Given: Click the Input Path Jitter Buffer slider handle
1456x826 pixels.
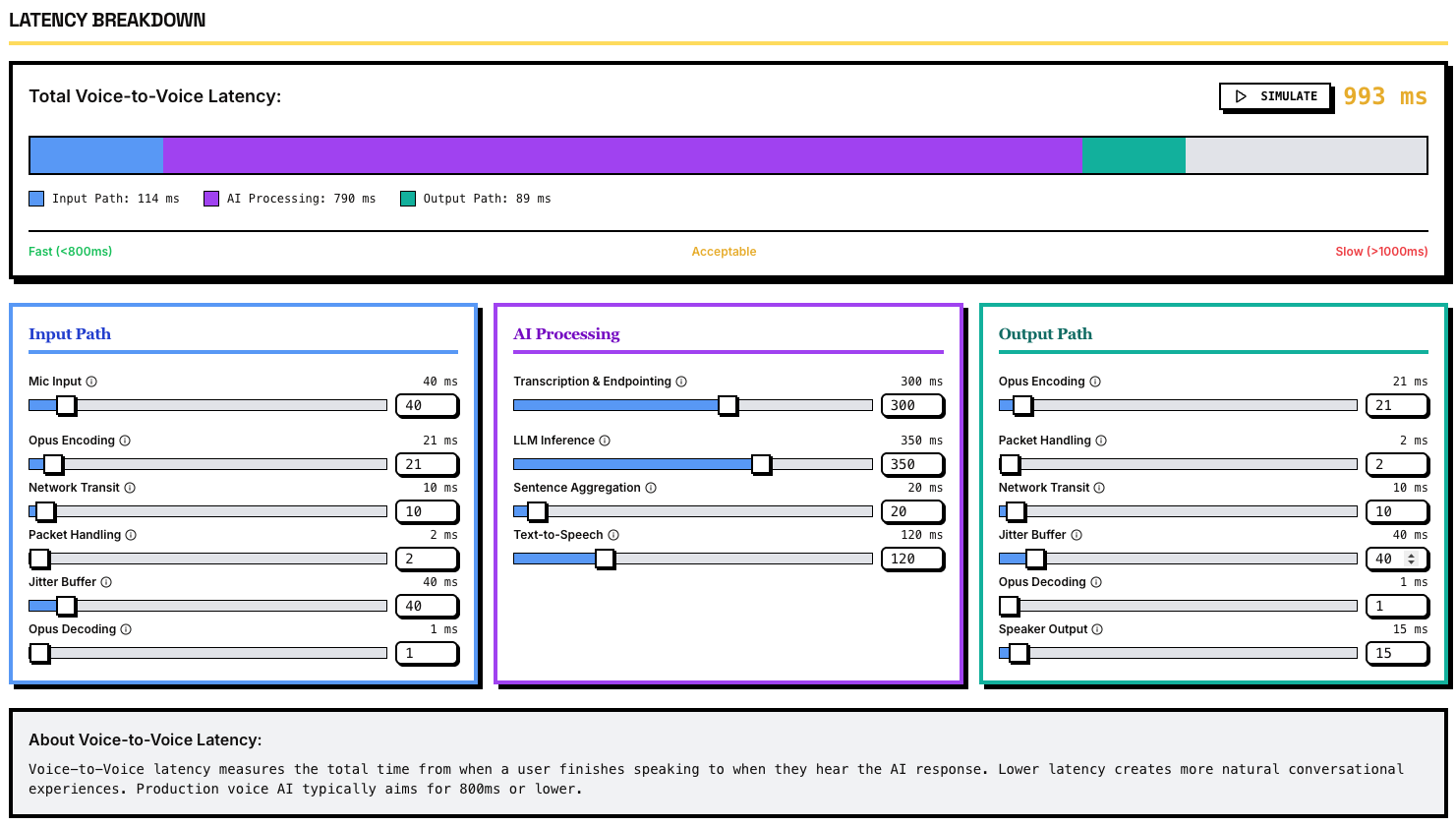Looking at the screenshot, I should click(x=66, y=606).
